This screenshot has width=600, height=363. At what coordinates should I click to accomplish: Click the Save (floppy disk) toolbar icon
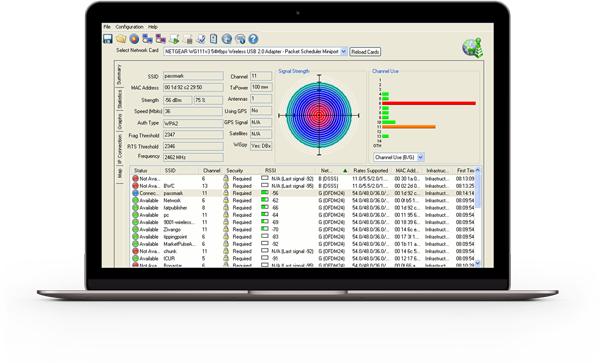pos(108,39)
